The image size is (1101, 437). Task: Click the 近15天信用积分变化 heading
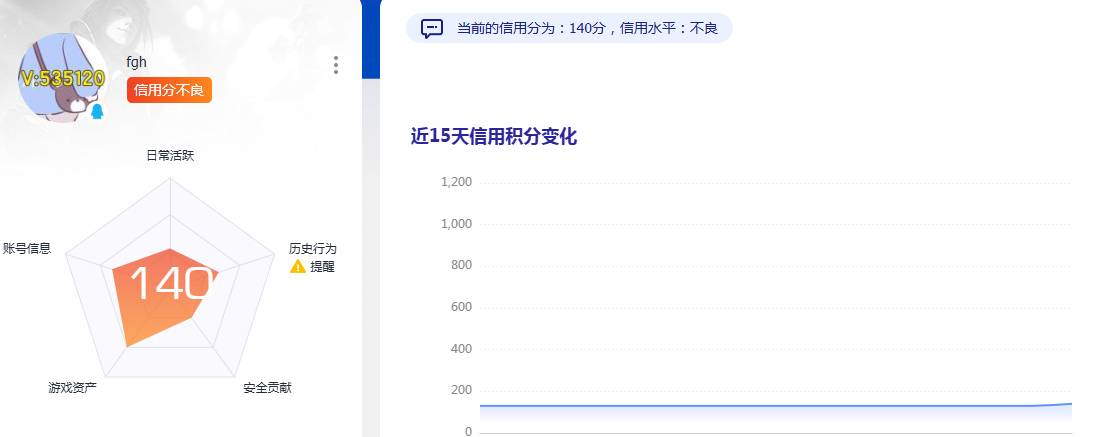click(494, 136)
